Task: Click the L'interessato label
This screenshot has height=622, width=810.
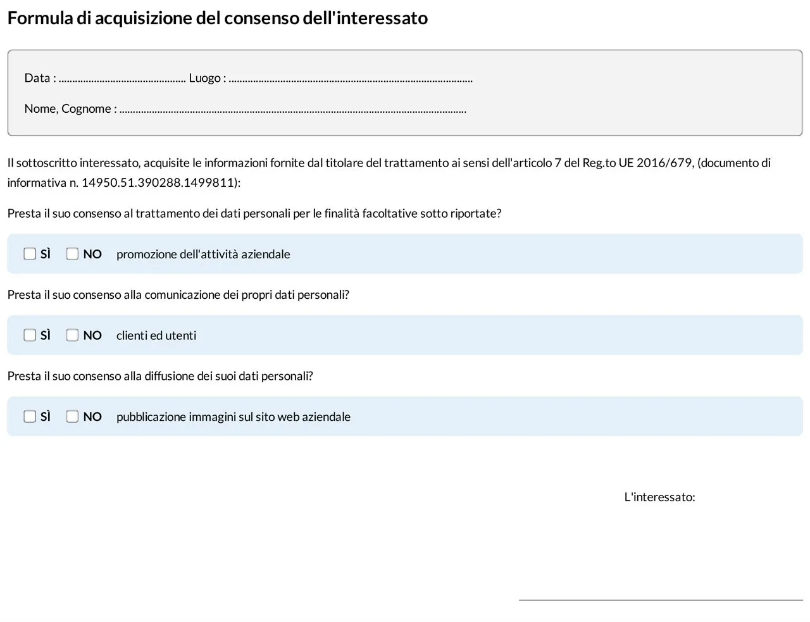Action: click(x=660, y=497)
